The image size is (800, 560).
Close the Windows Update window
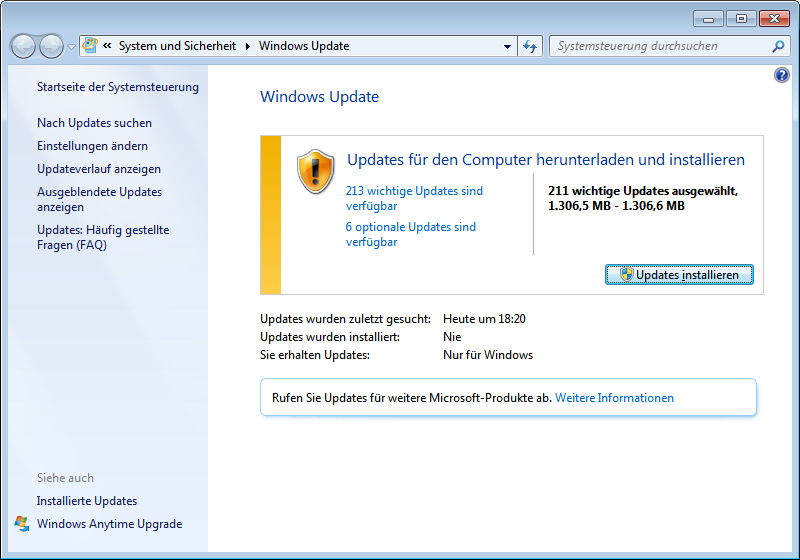[x=774, y=19]
